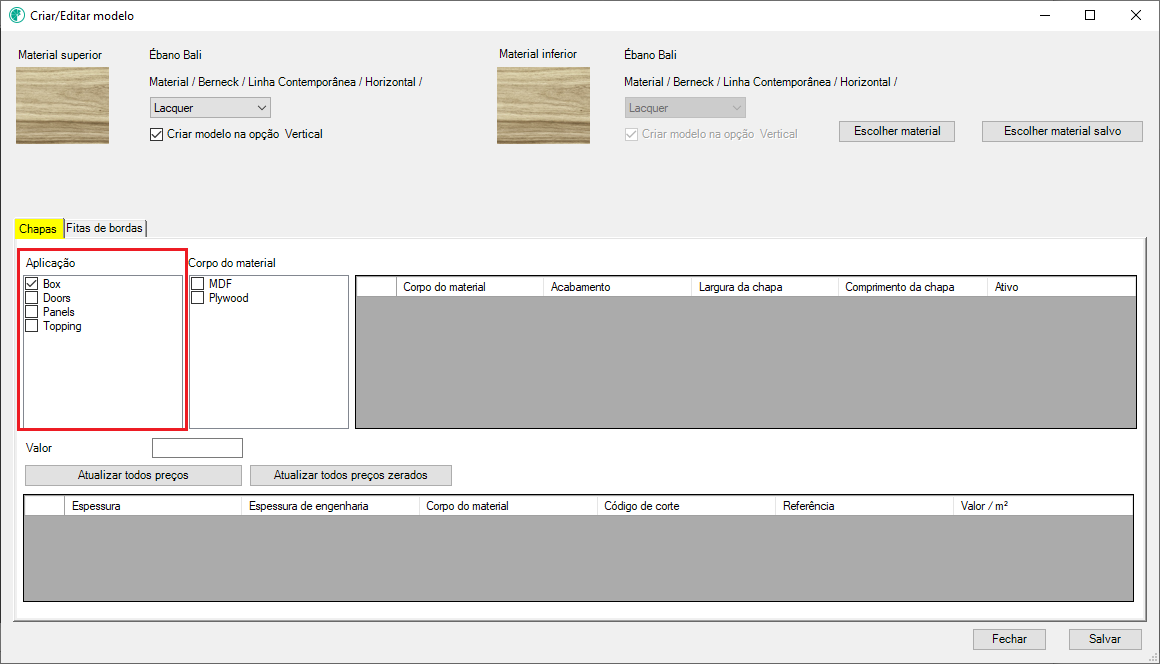Enable the Plywood material body checkbox

click(198, 298)
